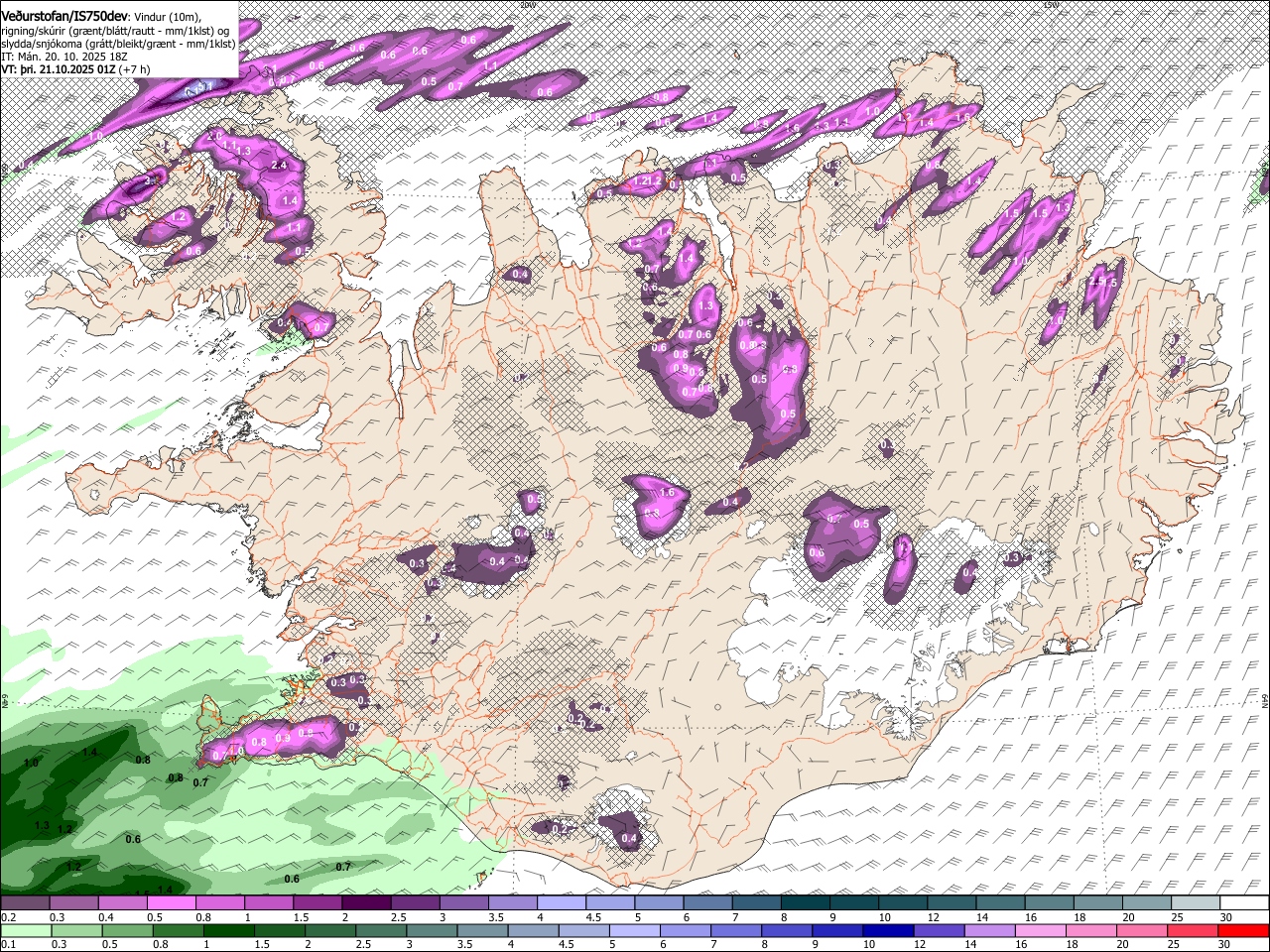Screen dimensions: 1270x952
Task: Pick the top-row swatch between 0.2 and 0.3
Action: tap(24, 903)
